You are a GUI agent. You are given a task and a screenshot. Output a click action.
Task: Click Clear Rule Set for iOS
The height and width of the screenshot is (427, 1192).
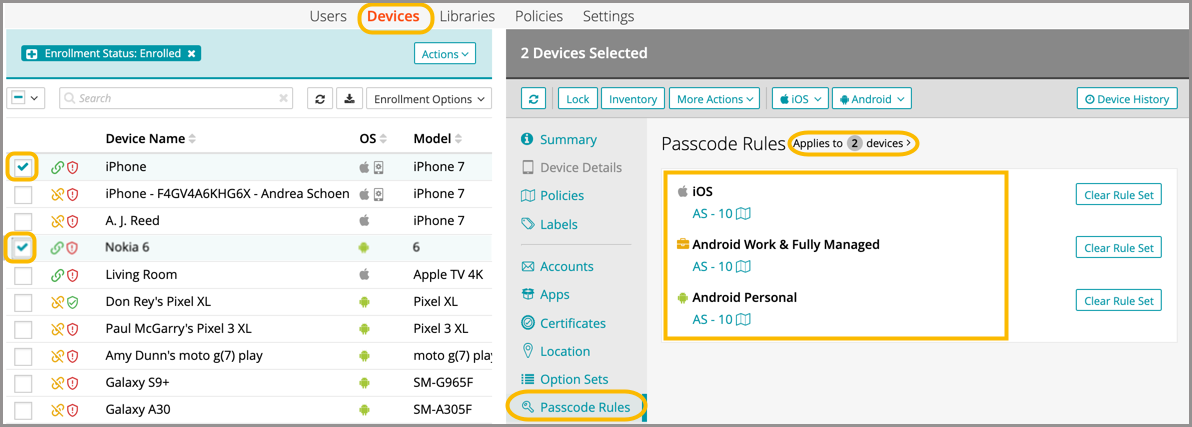point(1118,195)
